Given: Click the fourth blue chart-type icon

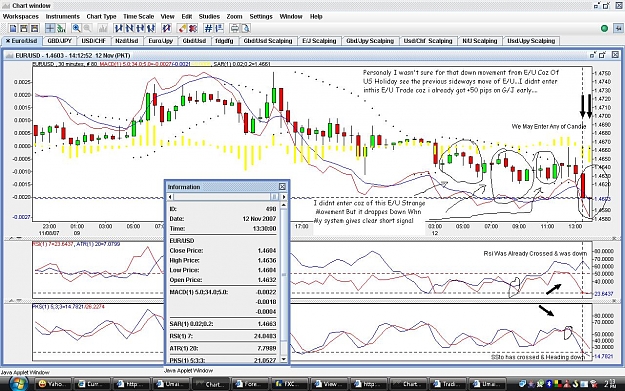Looking at the screenshot, I should tap(151, 28).
